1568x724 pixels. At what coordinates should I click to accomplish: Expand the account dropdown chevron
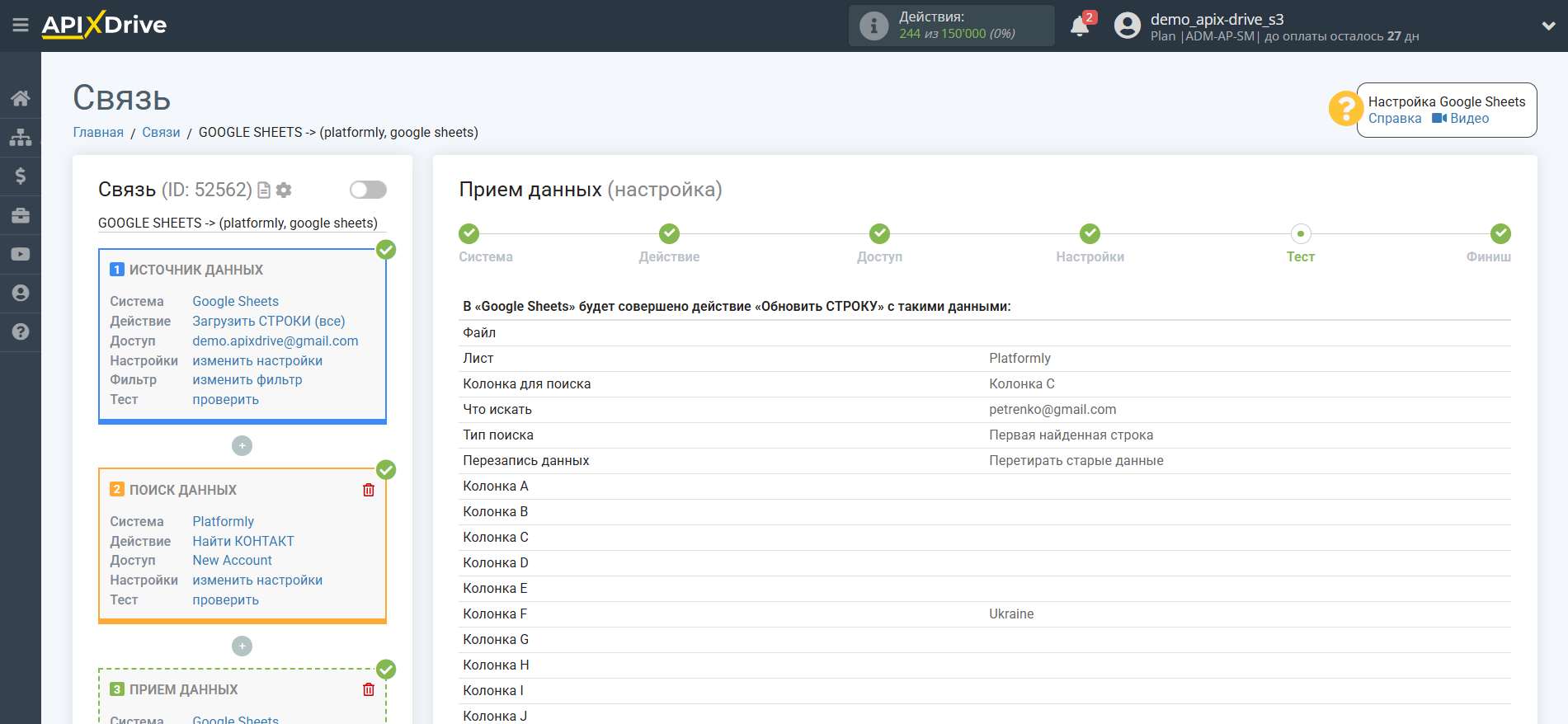pyautogui.click(x=1548, y=26)
